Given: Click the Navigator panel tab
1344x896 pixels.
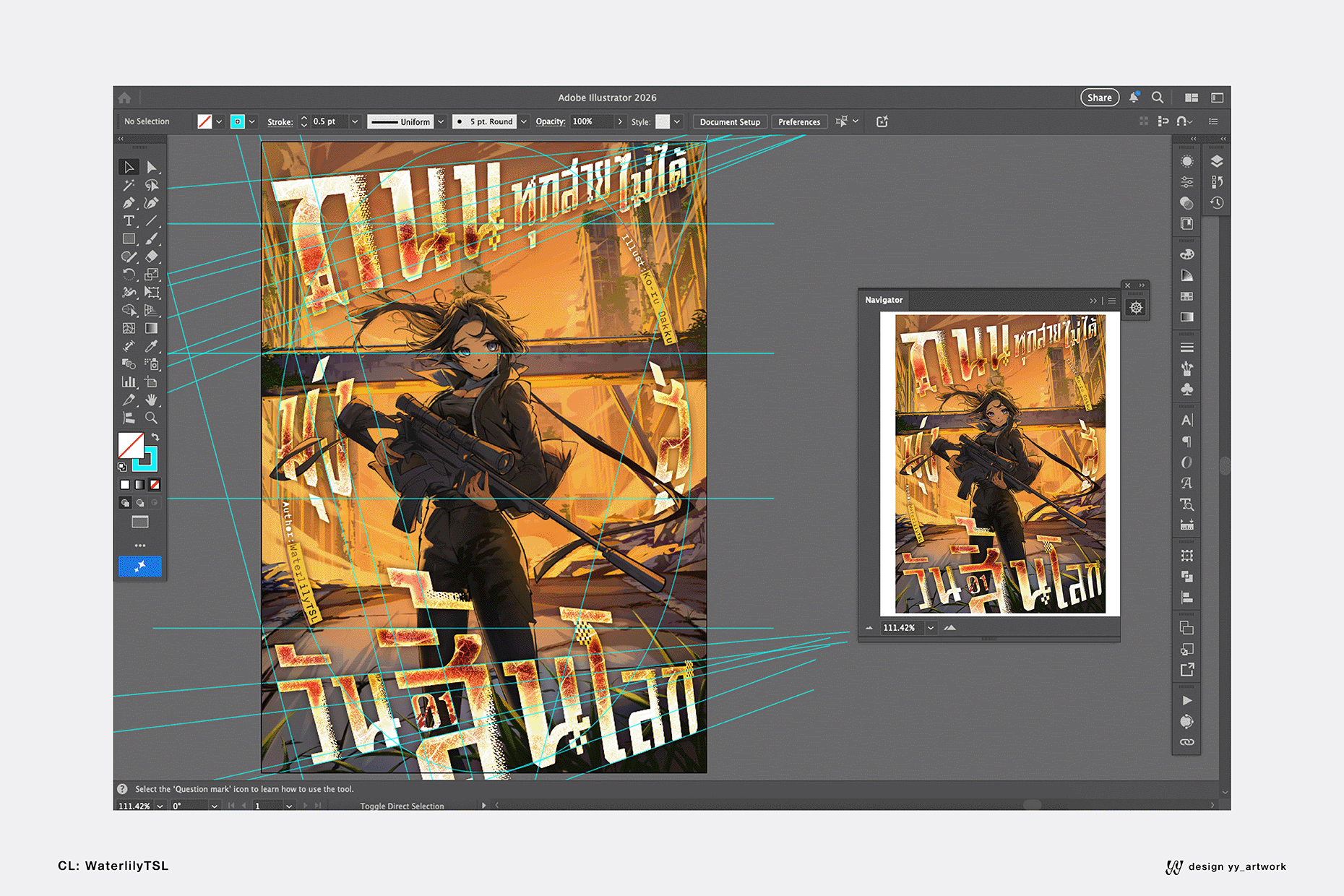Looking at the screenshot, I should 884,300.
